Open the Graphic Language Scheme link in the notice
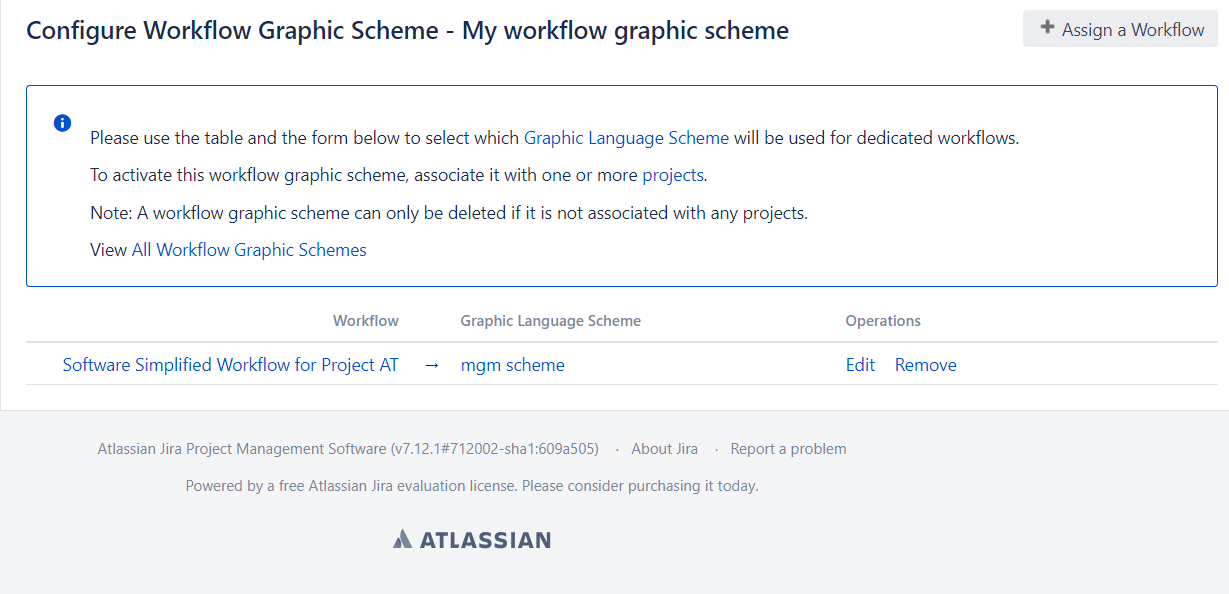 pos(626,138)
